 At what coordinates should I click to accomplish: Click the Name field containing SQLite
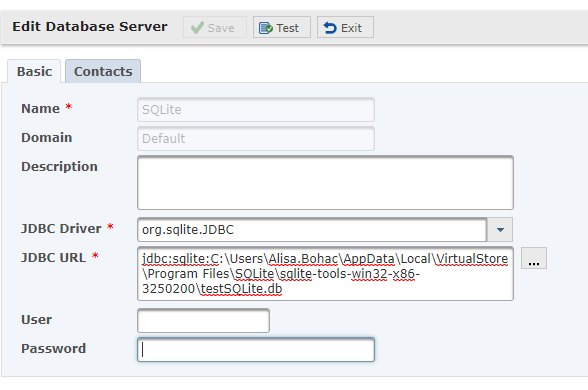(x=256, y=110)
